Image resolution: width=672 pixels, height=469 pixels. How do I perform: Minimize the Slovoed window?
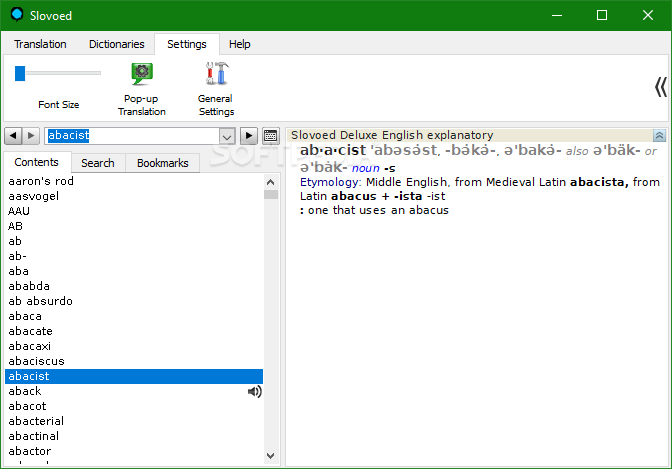click(557, 15)
